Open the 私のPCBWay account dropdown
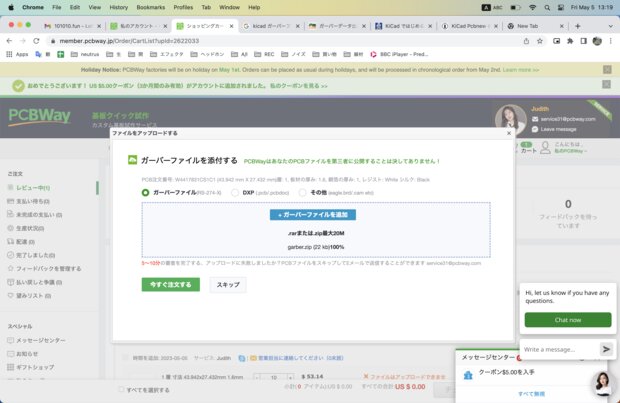This screenshot has height=403, width=620. pos(570,151)
